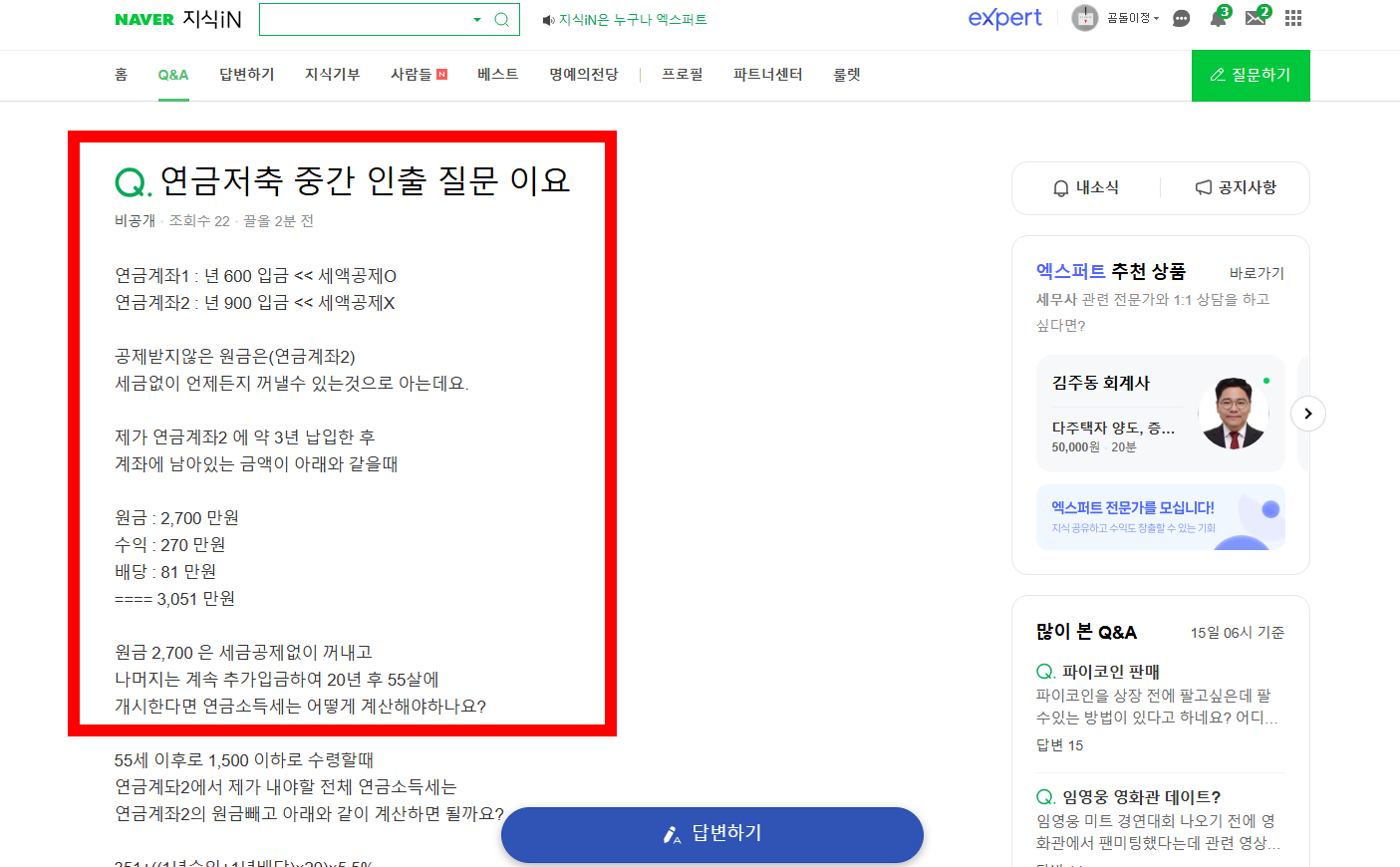Click the speaker announcement icon
The width and height of the screenshot is (1400, 867).
548,20
